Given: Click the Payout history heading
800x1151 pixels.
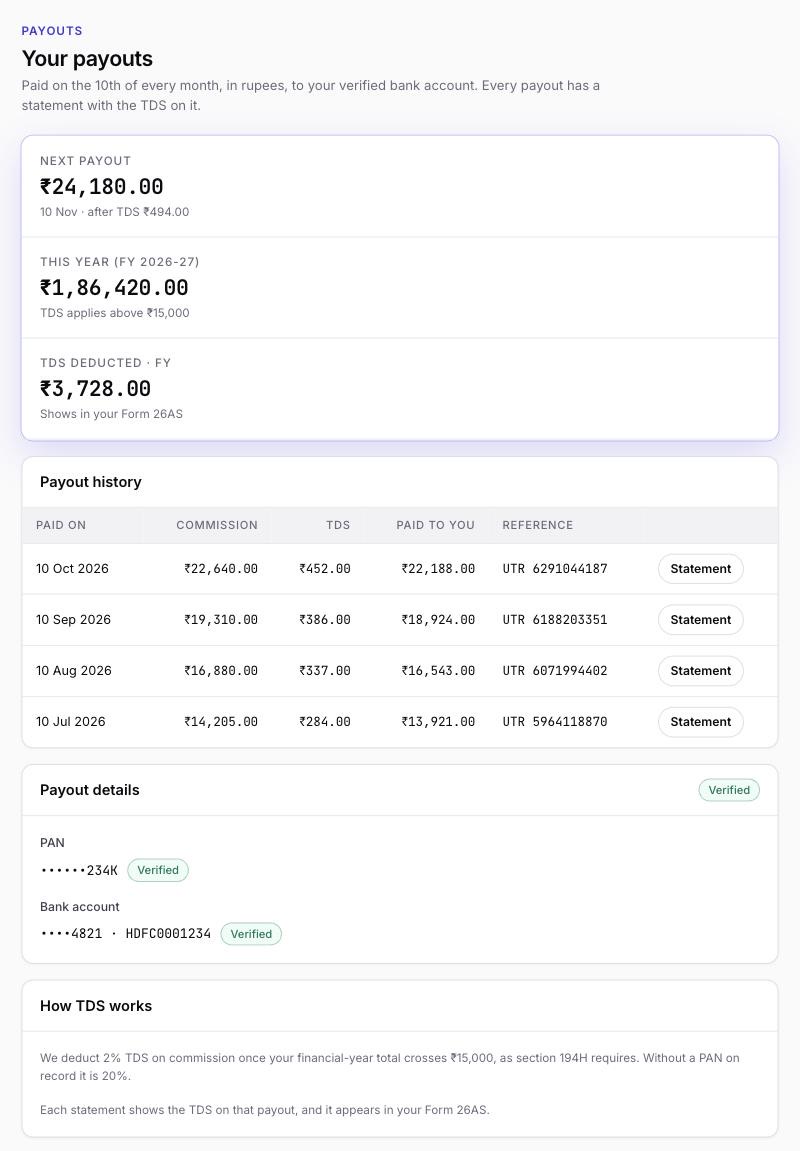Looking at the screenshot, I should click(90, 482).
